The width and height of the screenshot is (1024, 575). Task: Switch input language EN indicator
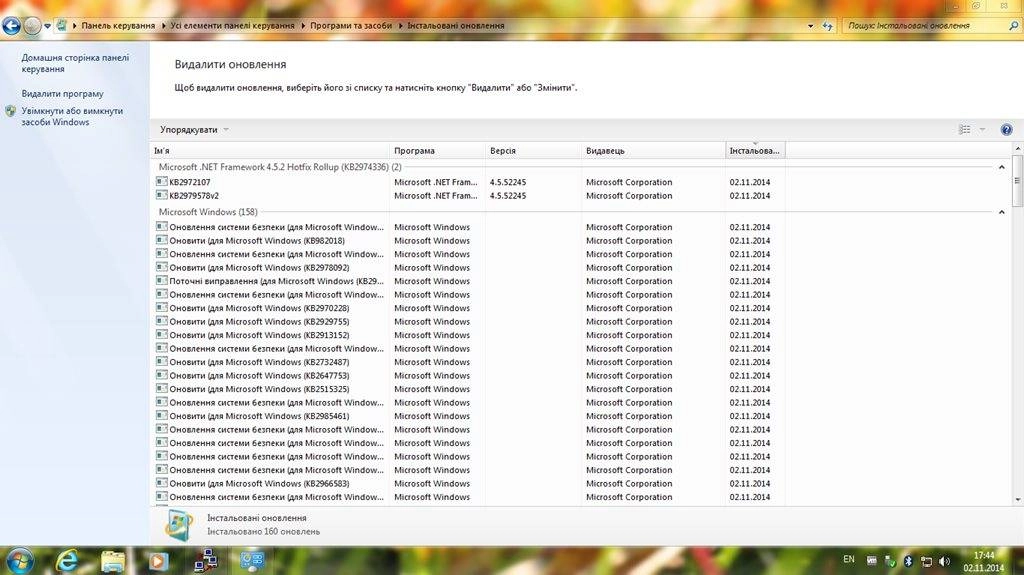click(849, 559)
